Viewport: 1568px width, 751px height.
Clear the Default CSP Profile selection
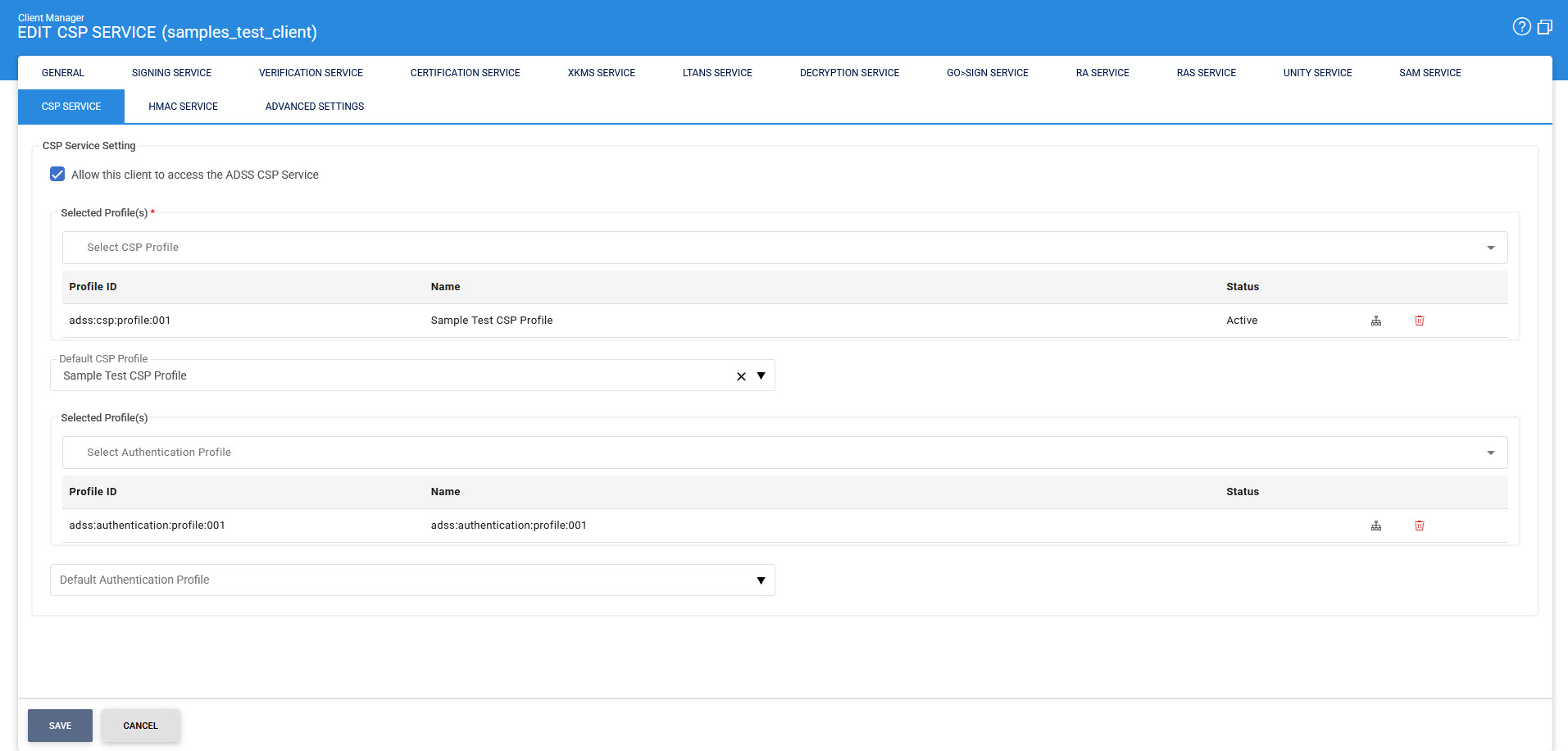pos(741,376)
